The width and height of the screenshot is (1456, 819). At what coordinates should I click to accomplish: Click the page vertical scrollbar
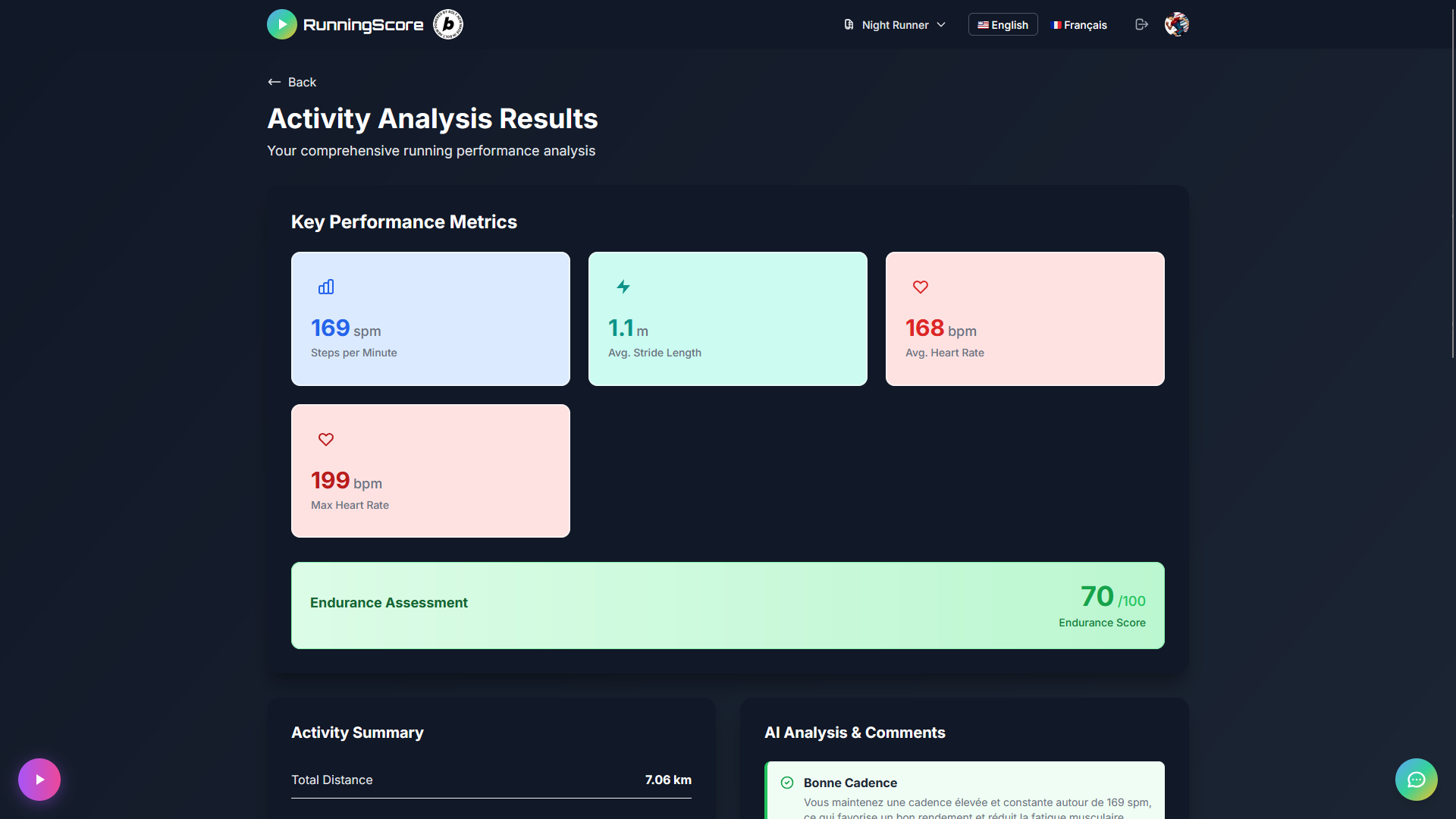tap(1451, 182)
